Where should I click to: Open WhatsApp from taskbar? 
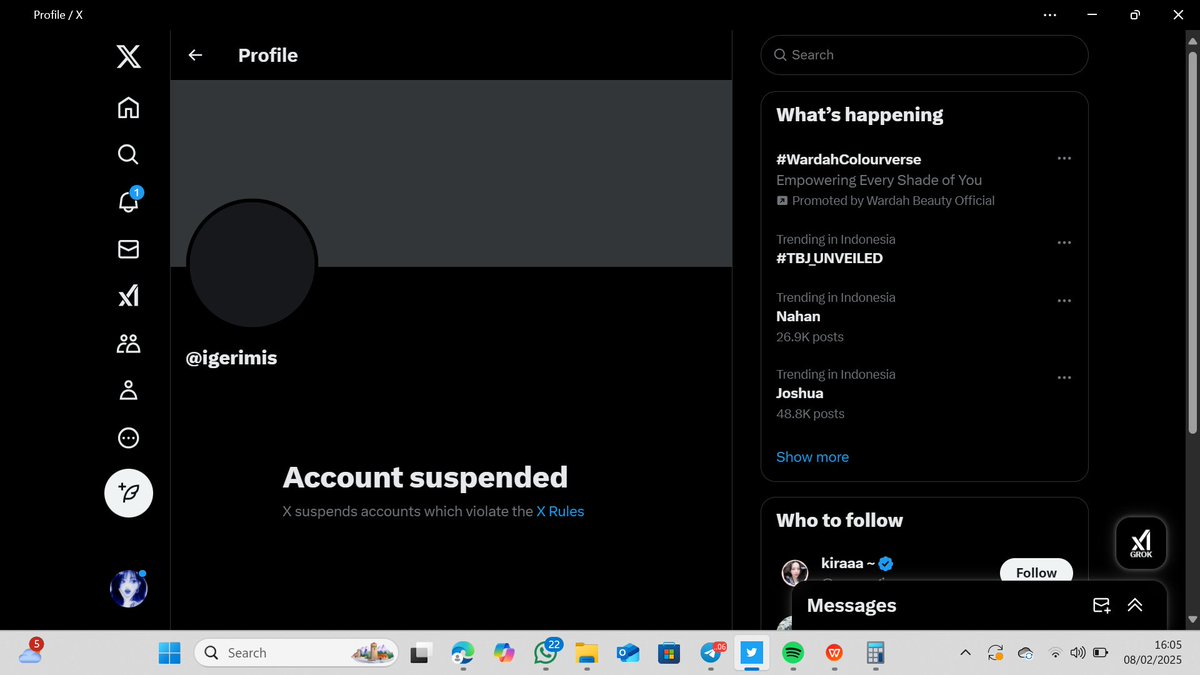546,653
